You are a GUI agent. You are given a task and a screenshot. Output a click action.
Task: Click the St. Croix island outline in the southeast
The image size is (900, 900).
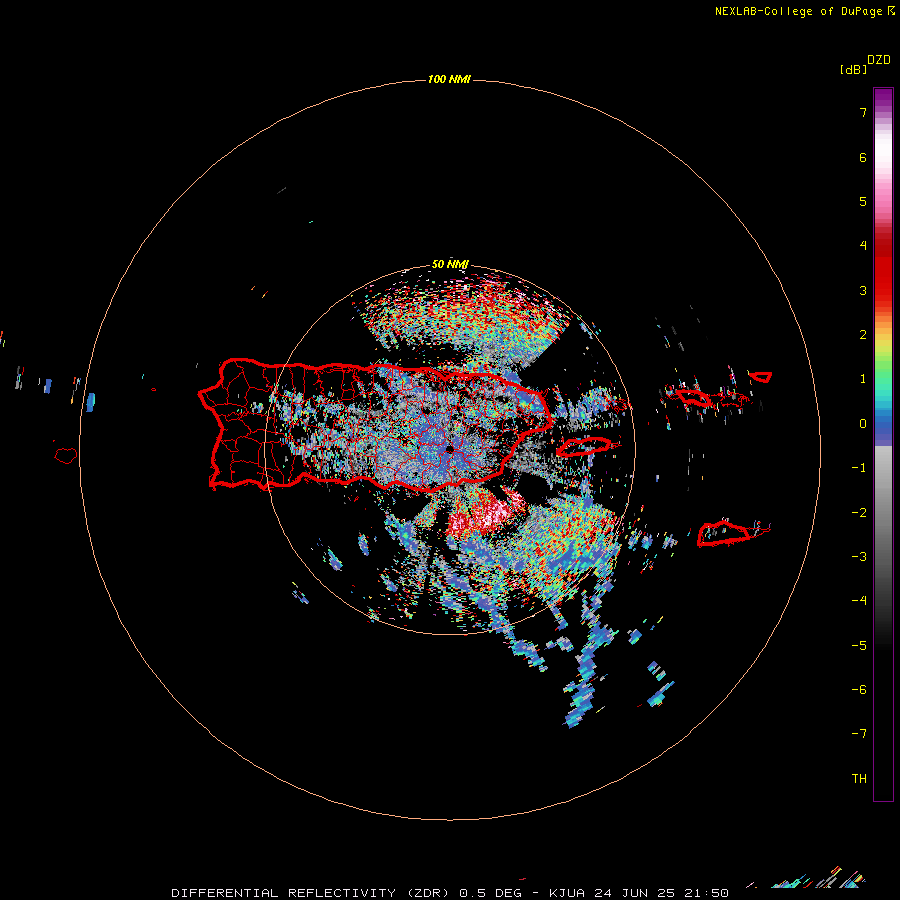[x=726, y=532]
